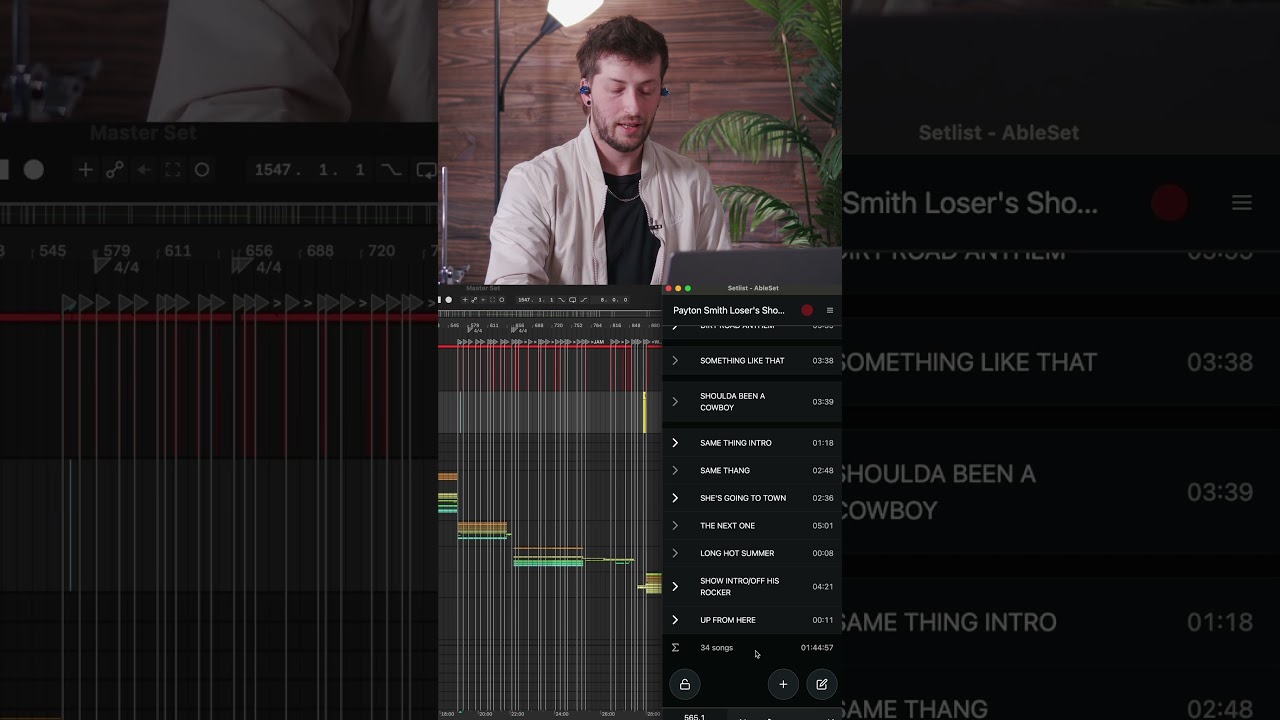The height and width of the screenshot is (720, 1280).
Task: Click the 24:00 mark on the bottom time ruler
Action: coord(562,714)
